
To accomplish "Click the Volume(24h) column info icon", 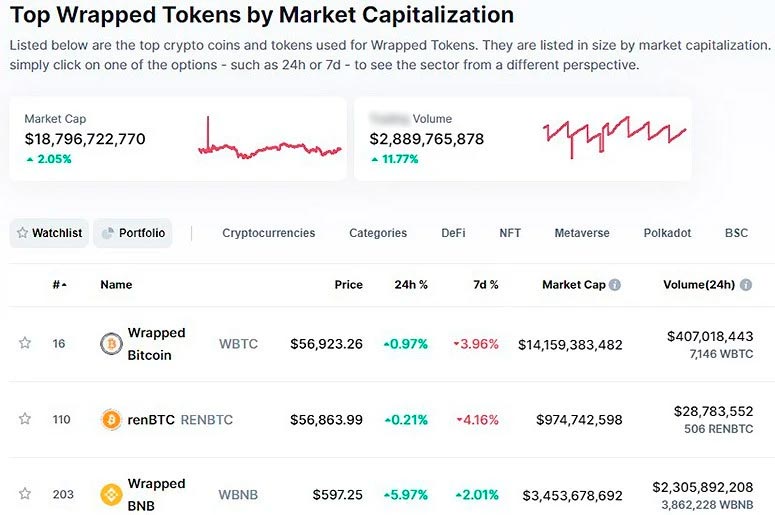I will [x=745, y=285].
